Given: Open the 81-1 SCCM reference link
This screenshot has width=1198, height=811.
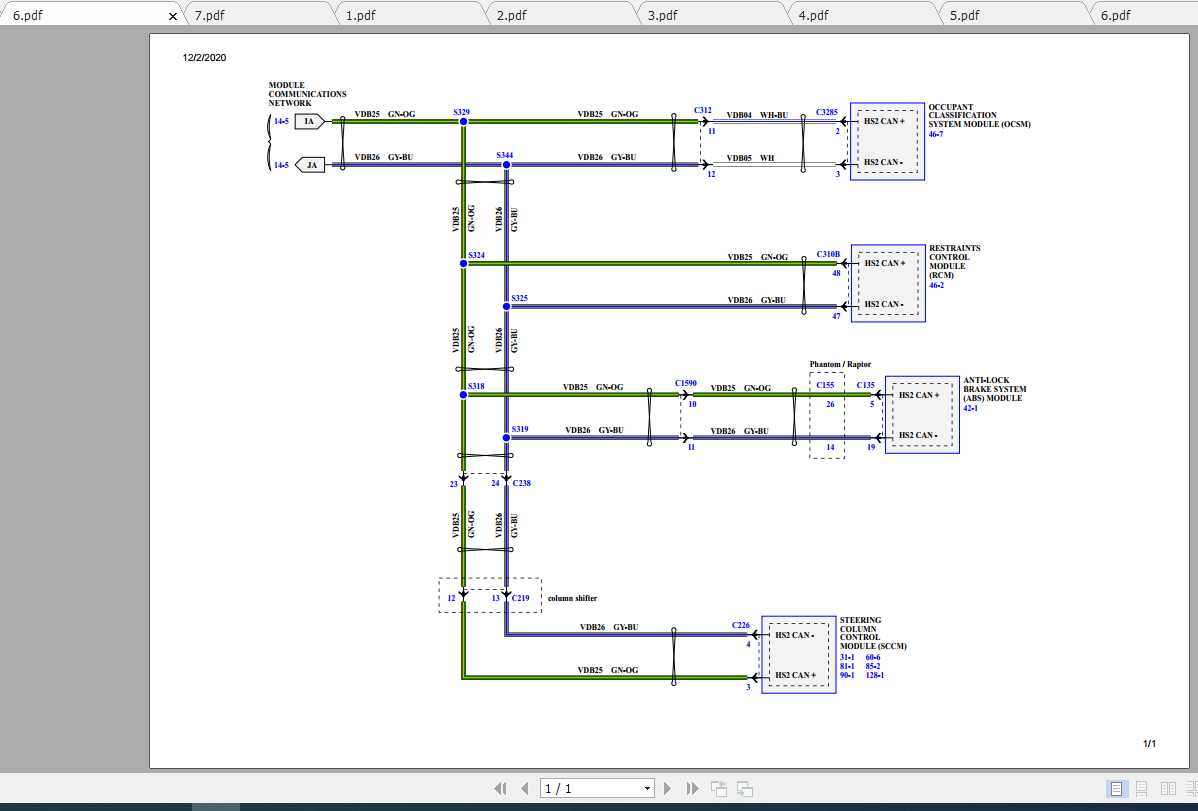Looking at the screenshot, I should pos(847,667).
